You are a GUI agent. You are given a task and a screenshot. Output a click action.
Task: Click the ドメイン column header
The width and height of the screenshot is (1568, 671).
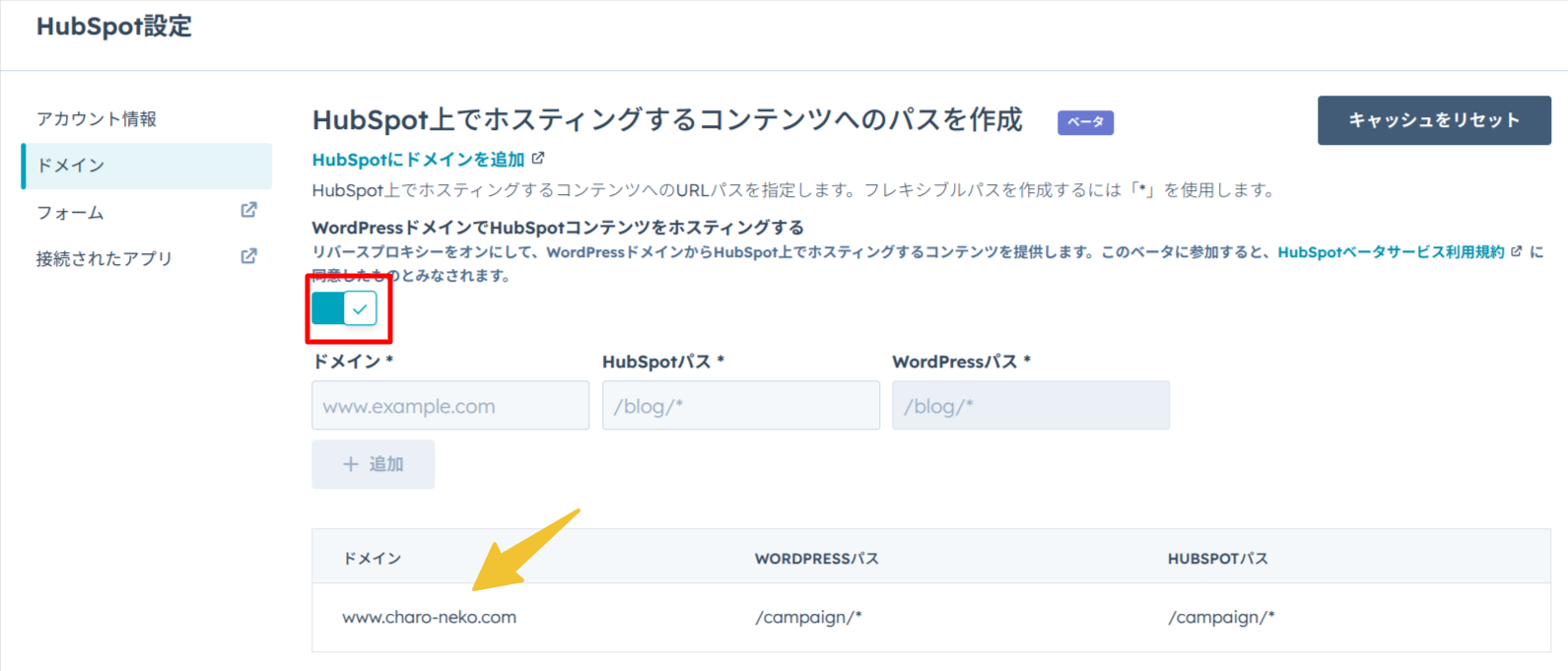372,559
